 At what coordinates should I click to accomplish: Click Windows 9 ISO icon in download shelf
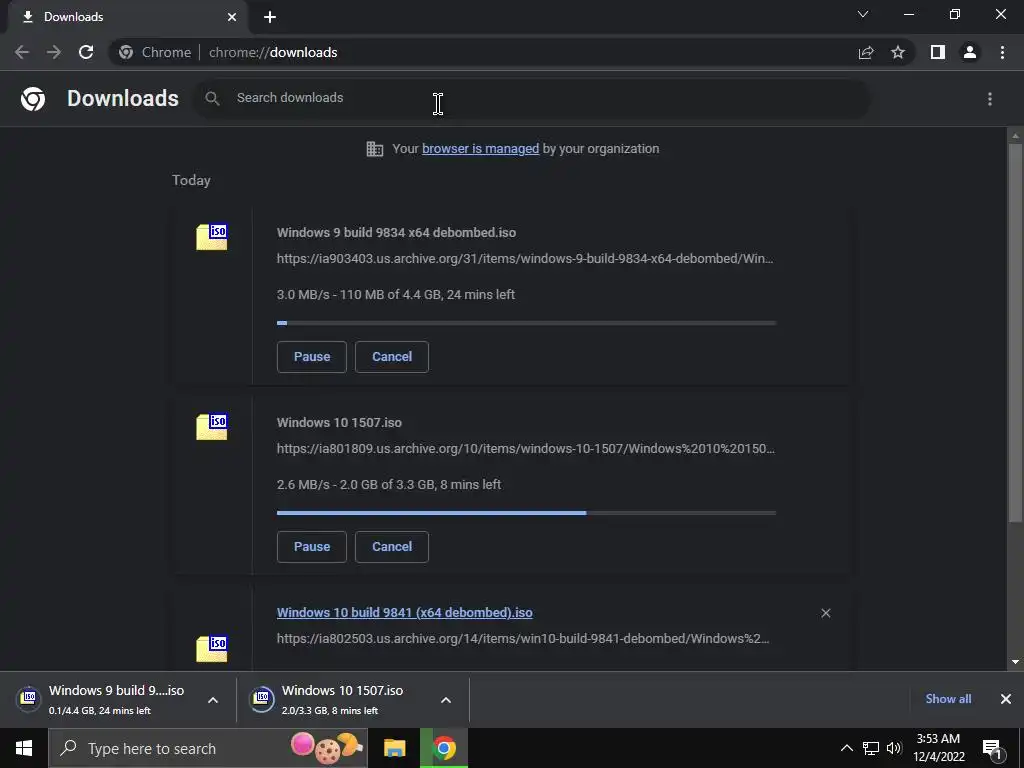click(29, 698)
